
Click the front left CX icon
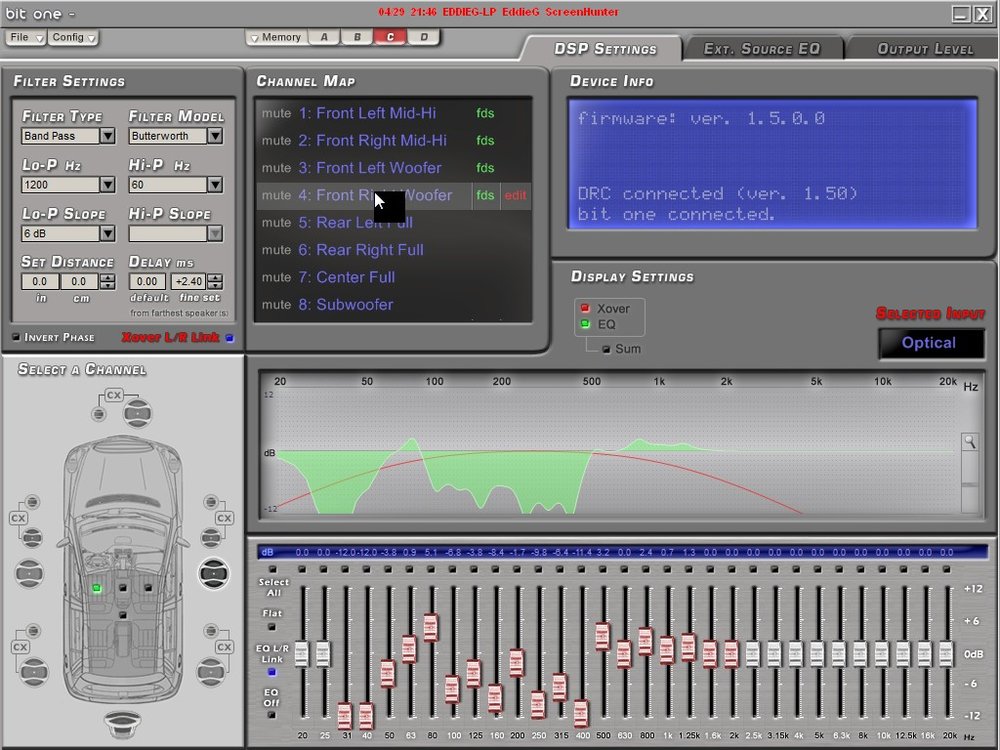(18, 518)
